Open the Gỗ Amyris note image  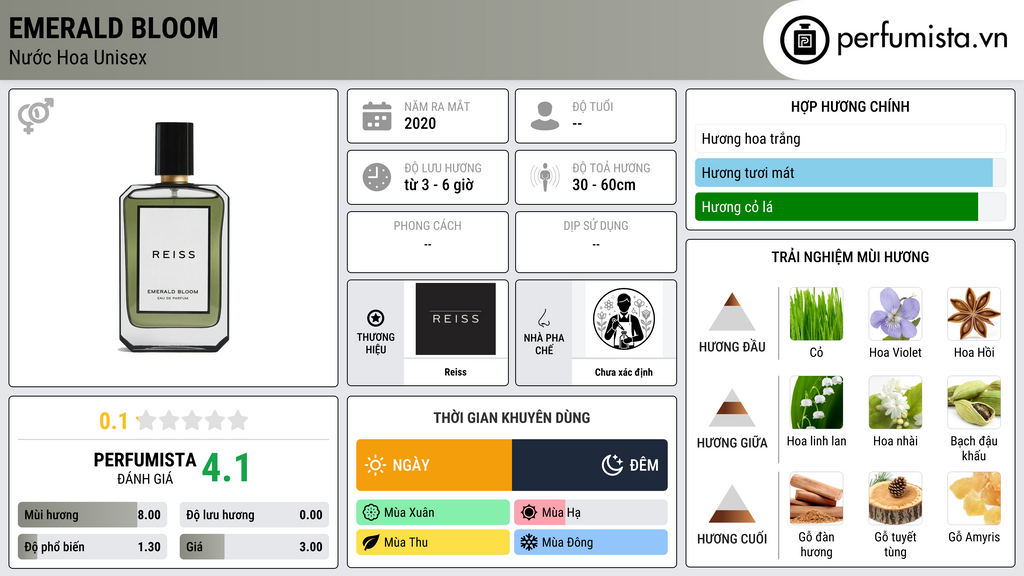[974, 498]
